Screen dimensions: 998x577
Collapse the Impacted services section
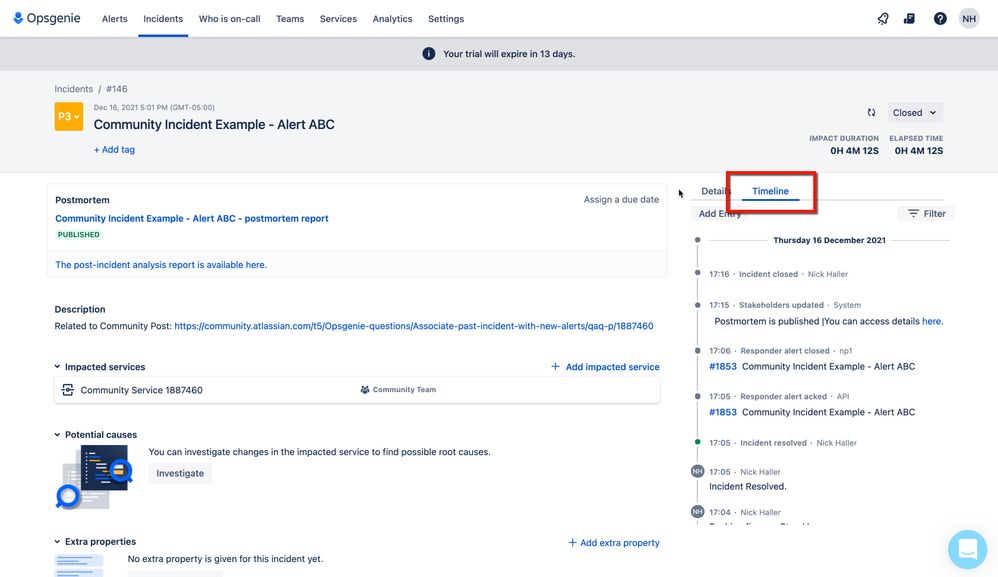pos(57,366)
